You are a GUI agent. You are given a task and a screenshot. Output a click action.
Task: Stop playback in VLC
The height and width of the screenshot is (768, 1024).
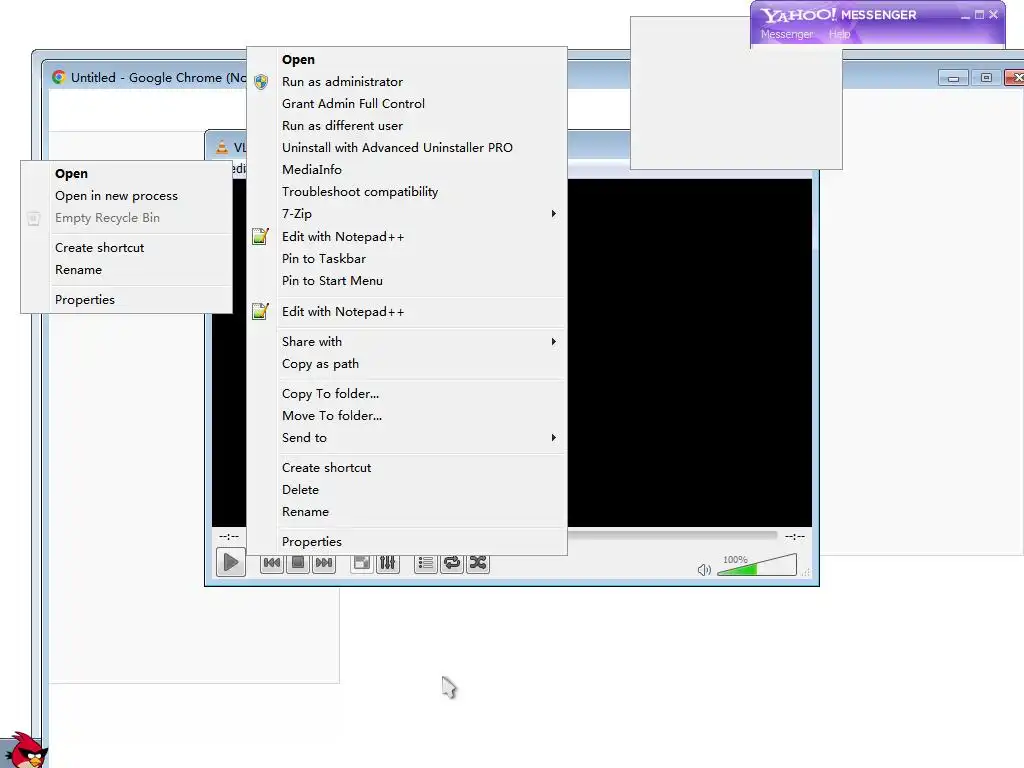click(x=298, y=562)
